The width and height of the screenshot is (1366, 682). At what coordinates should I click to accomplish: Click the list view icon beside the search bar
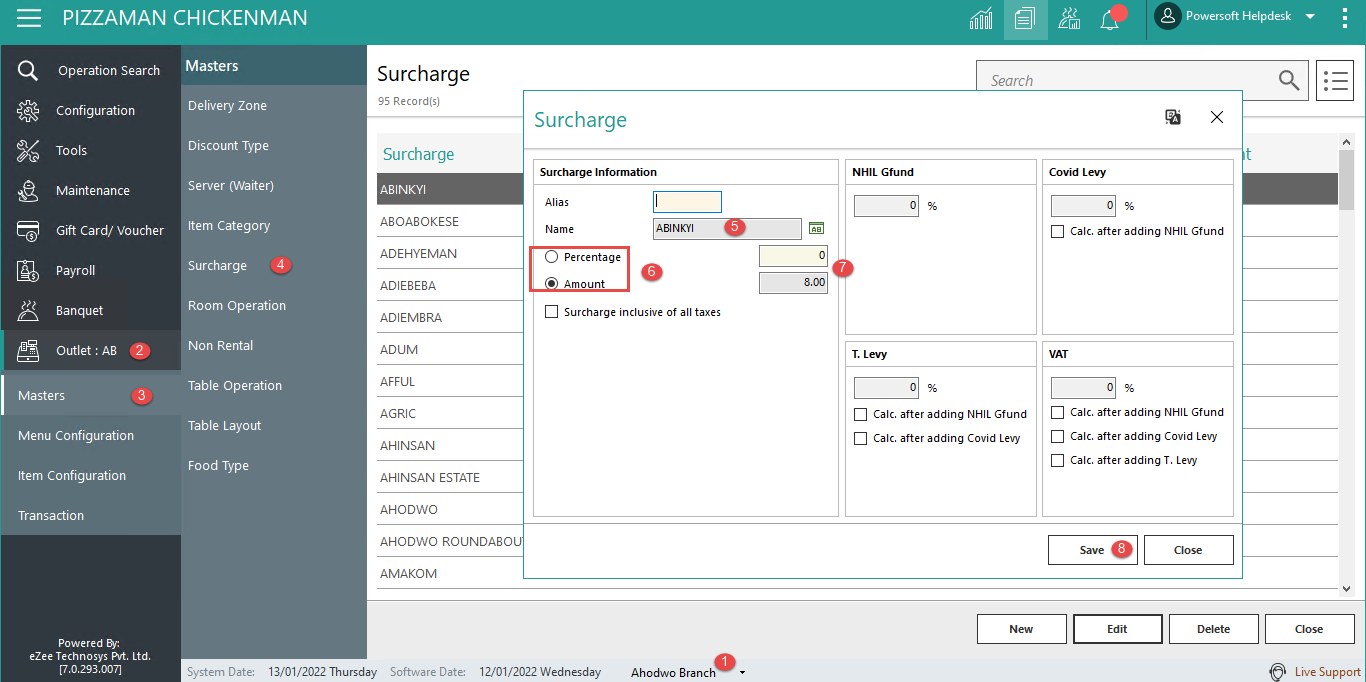pos(1335,80)
